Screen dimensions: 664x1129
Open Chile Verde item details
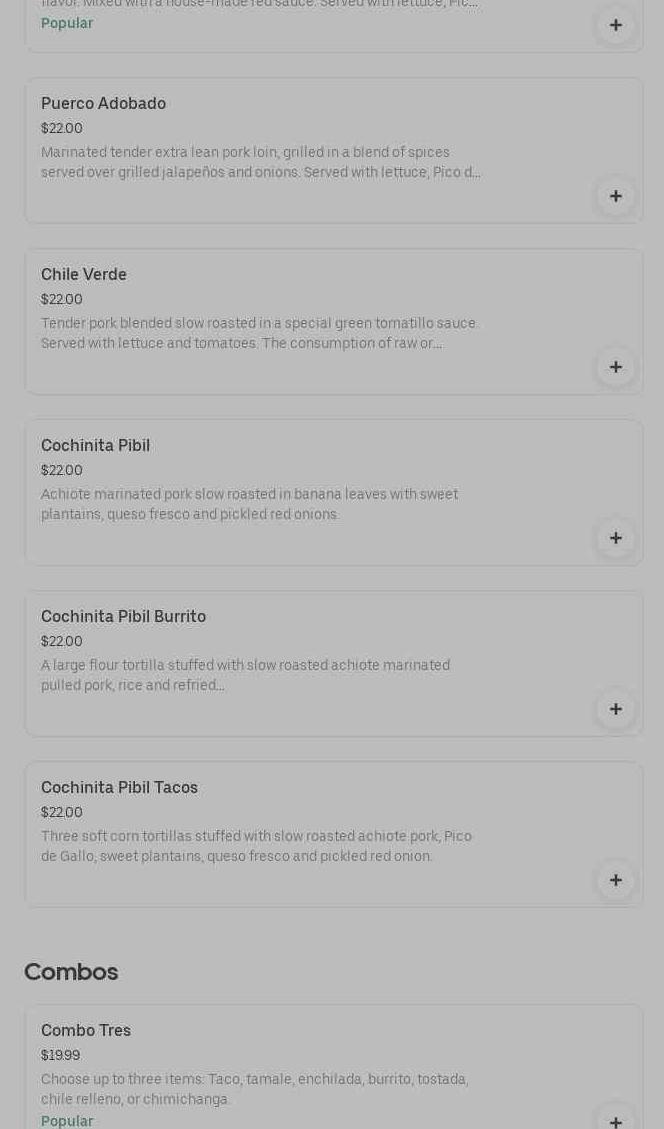84,275
